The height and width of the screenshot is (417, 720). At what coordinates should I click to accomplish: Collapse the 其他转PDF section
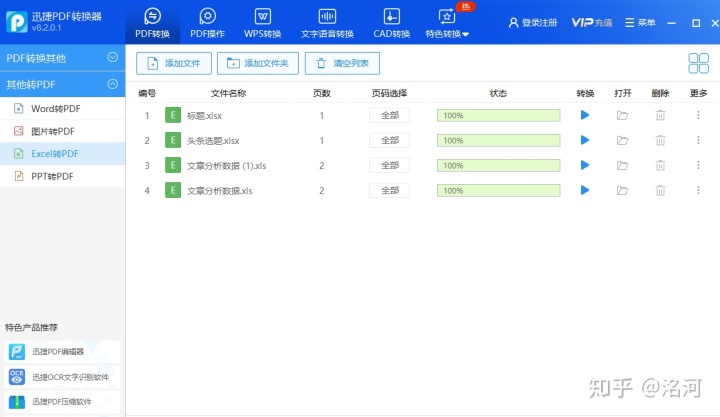62,85
